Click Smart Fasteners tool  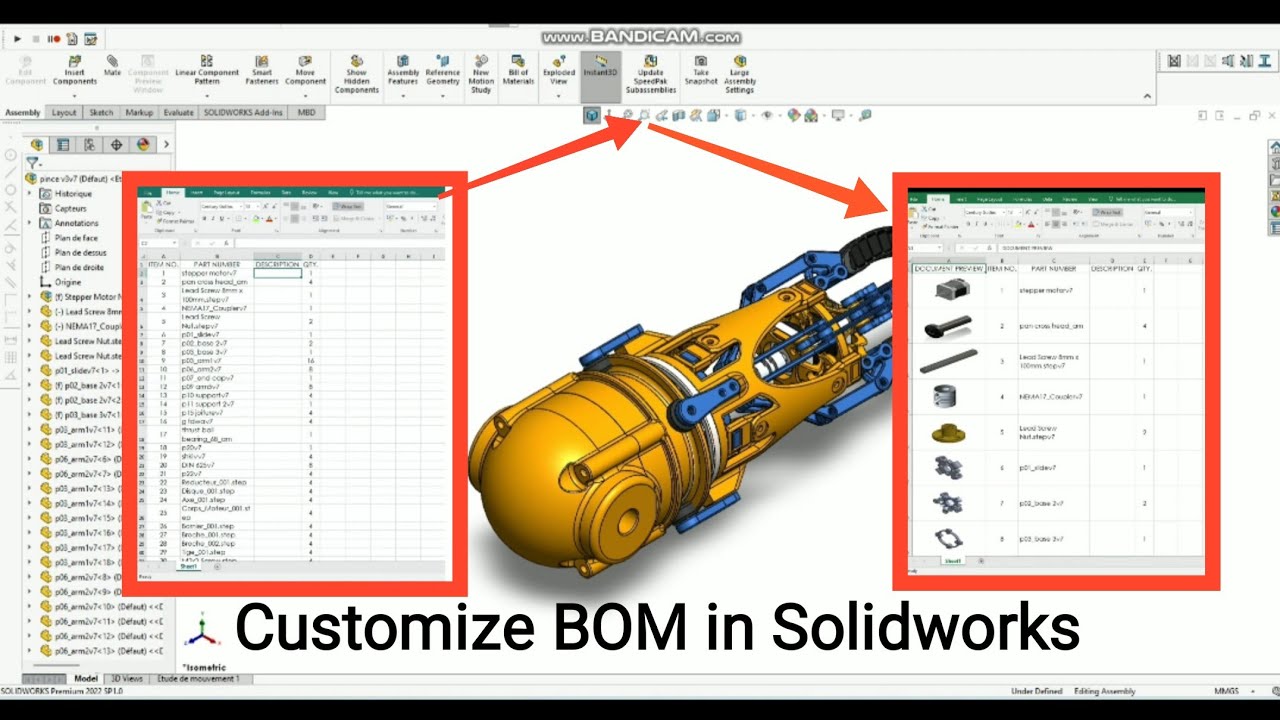tap(261, 70)
